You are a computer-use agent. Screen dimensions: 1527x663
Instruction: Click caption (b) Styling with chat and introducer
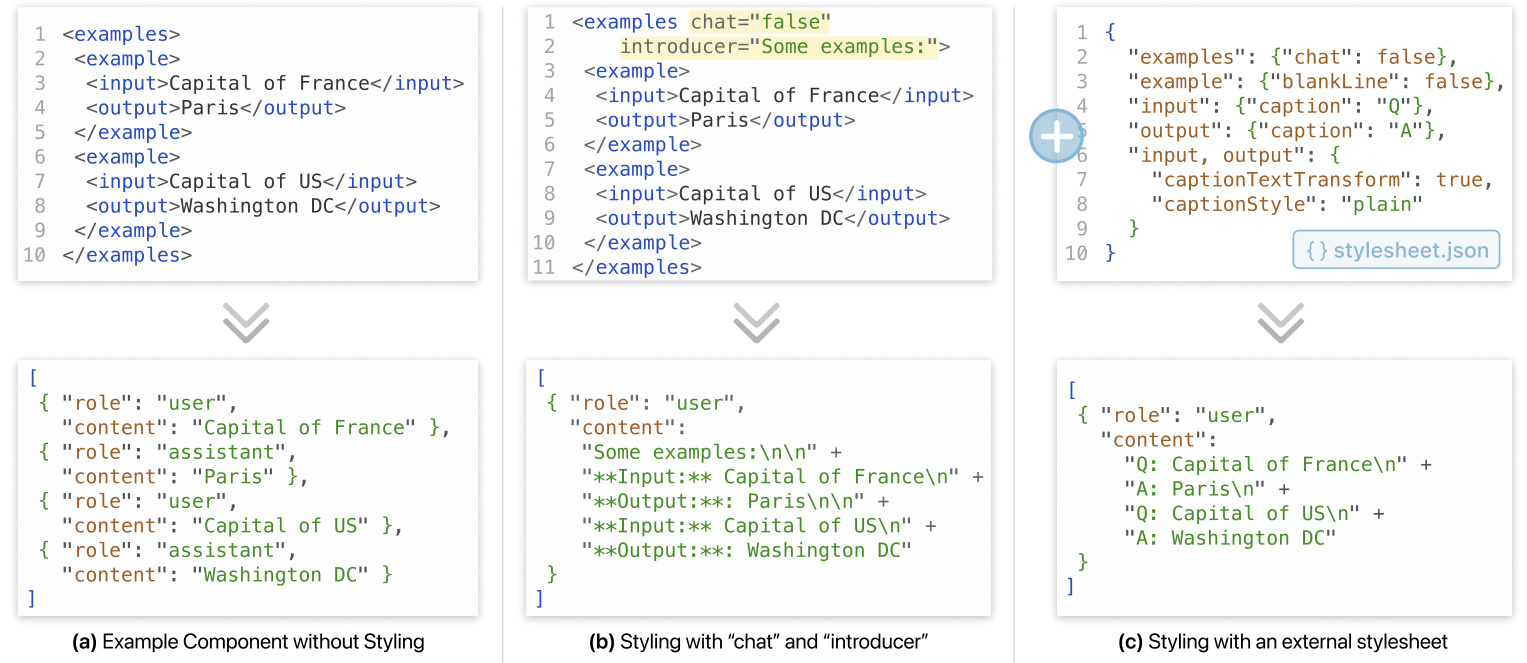pyautogui.click(x=758, y=642)
